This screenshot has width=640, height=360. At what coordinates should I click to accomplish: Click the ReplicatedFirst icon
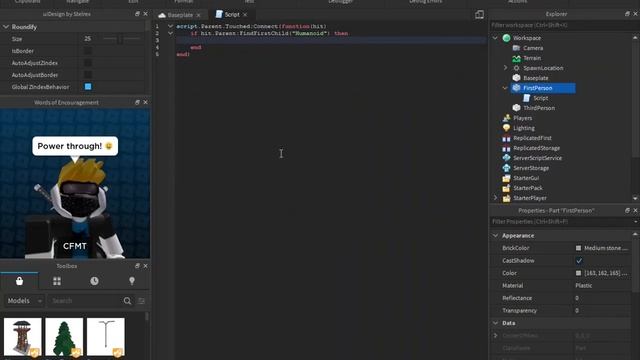[x=507, y=138]
